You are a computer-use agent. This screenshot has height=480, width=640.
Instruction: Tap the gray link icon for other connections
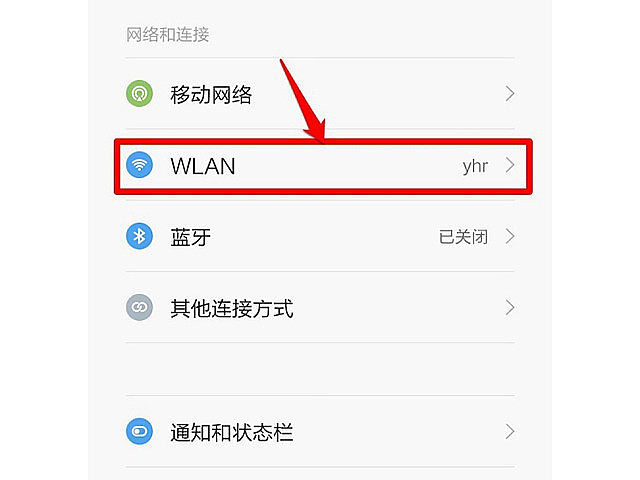point(139,307)
